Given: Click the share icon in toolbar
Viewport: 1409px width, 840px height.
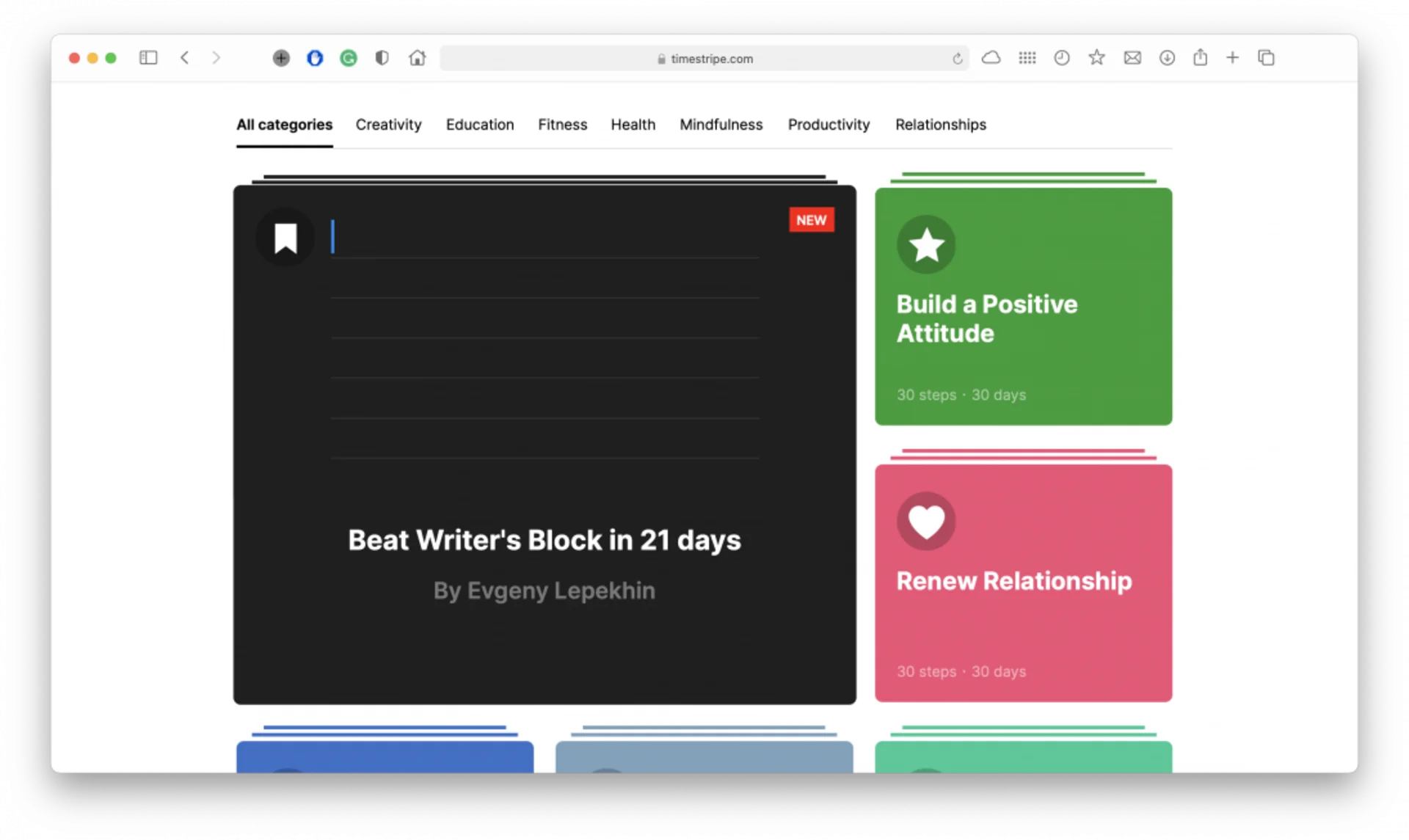Looking at the screenshot, I should [x=1200, y=58].
